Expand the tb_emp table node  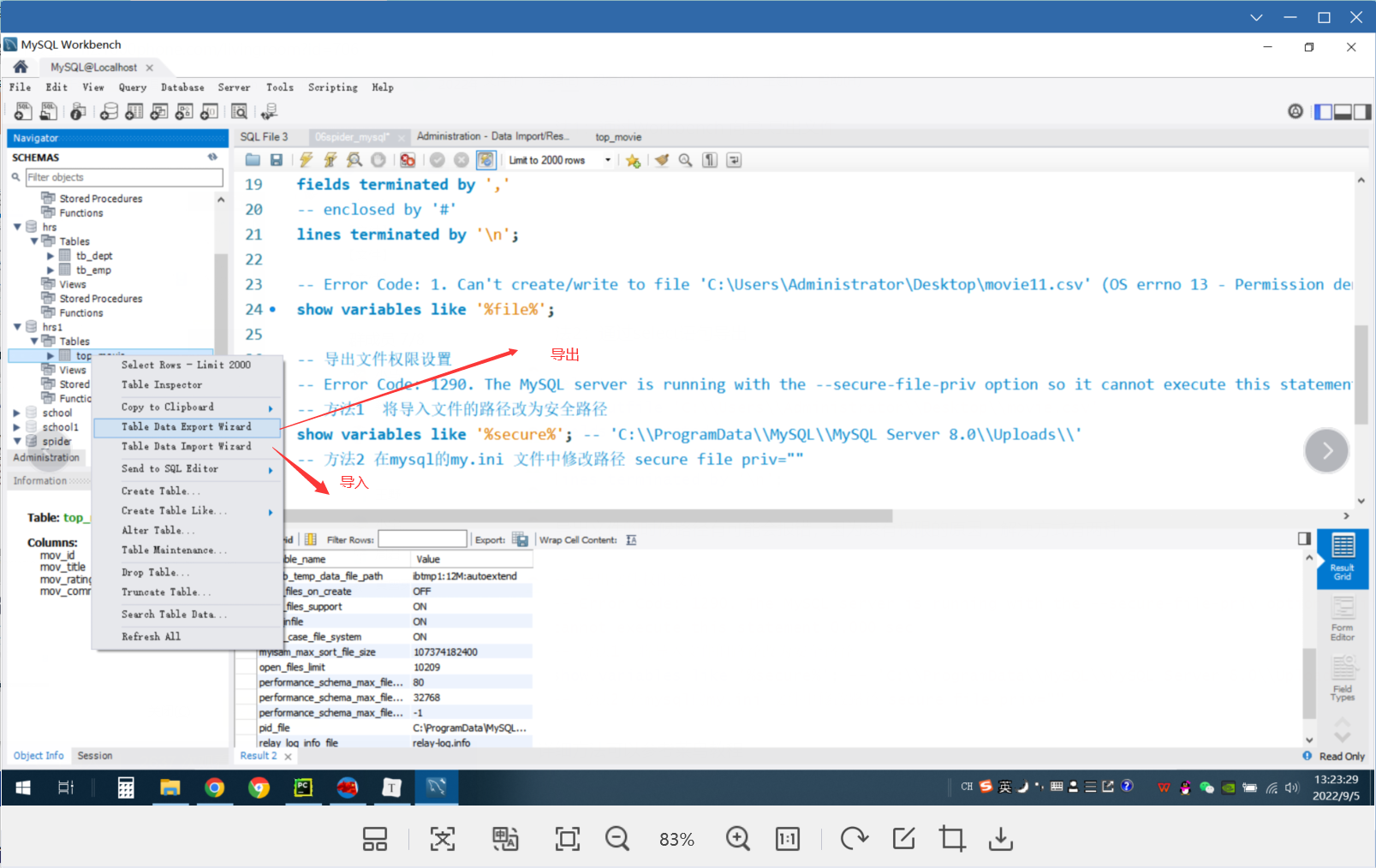tap(51, 271)
